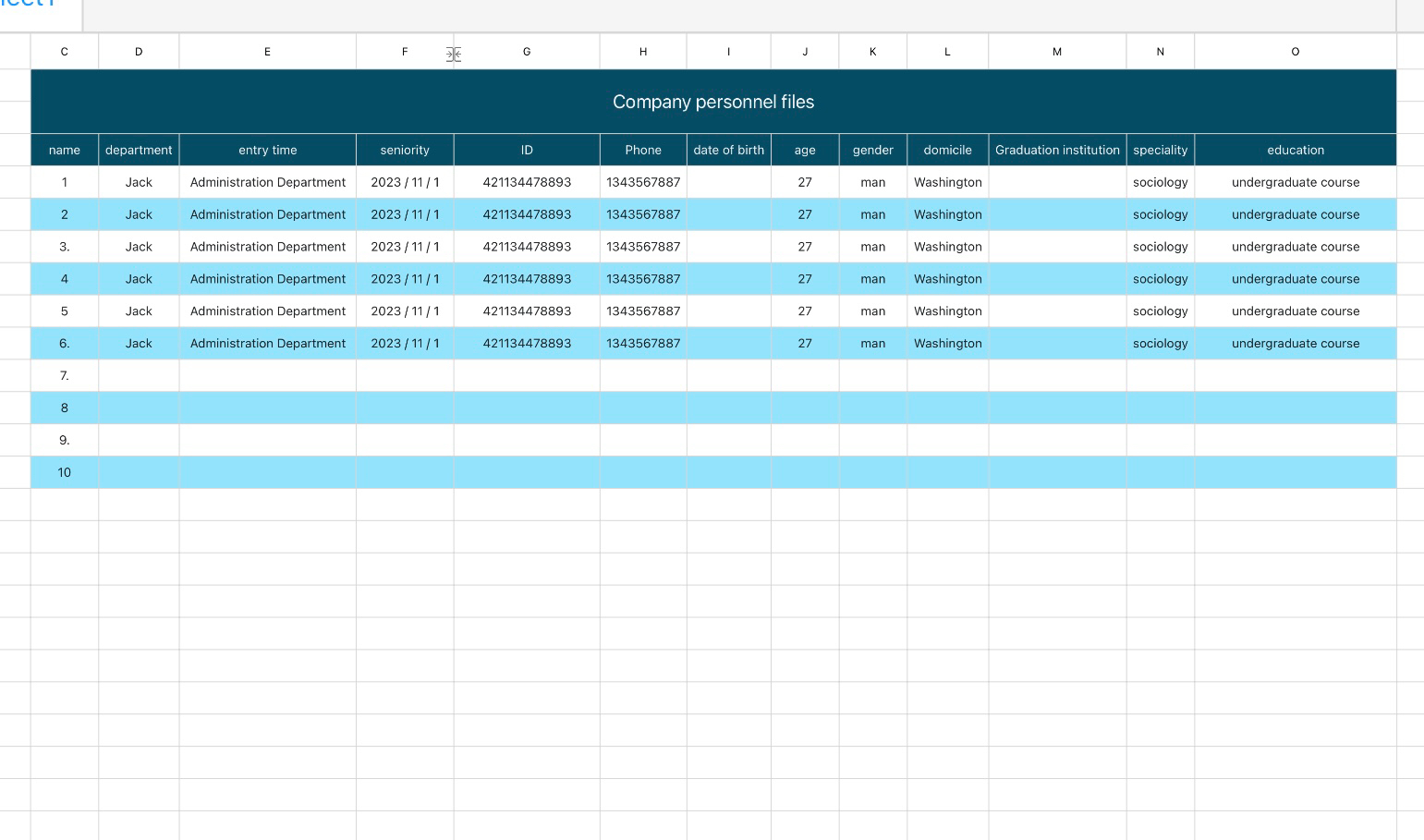Select column C header
Screen dimensions: 1424x840
coord(65,52)
